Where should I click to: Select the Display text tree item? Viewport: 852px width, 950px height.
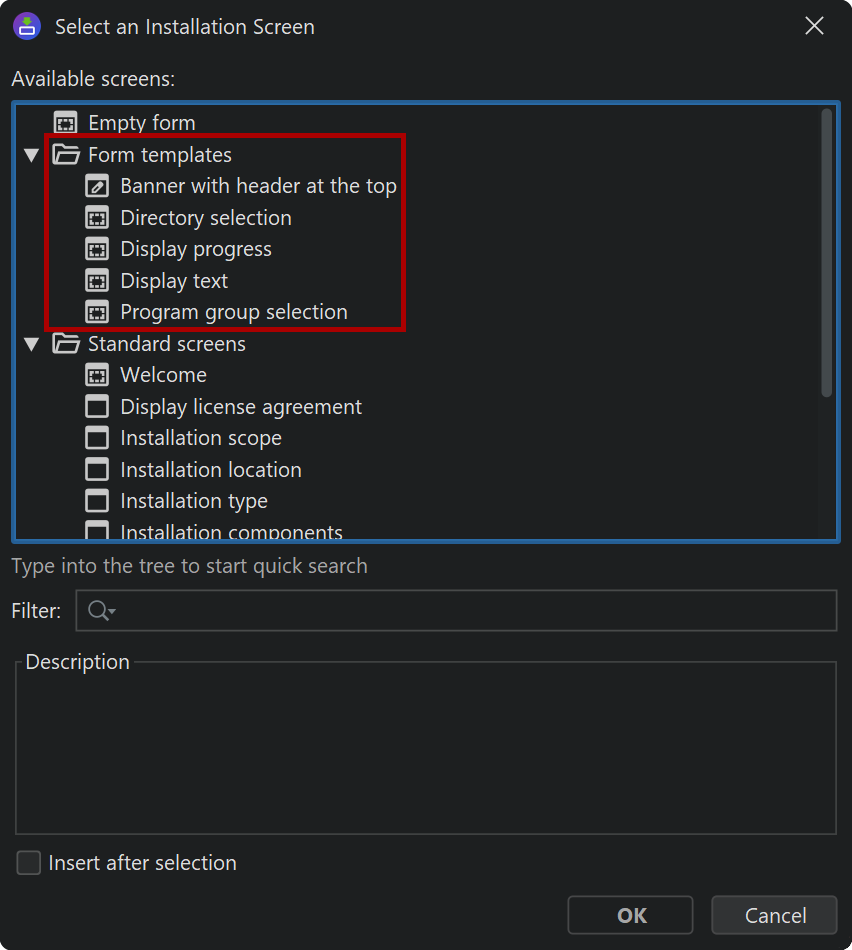(174, 281)
